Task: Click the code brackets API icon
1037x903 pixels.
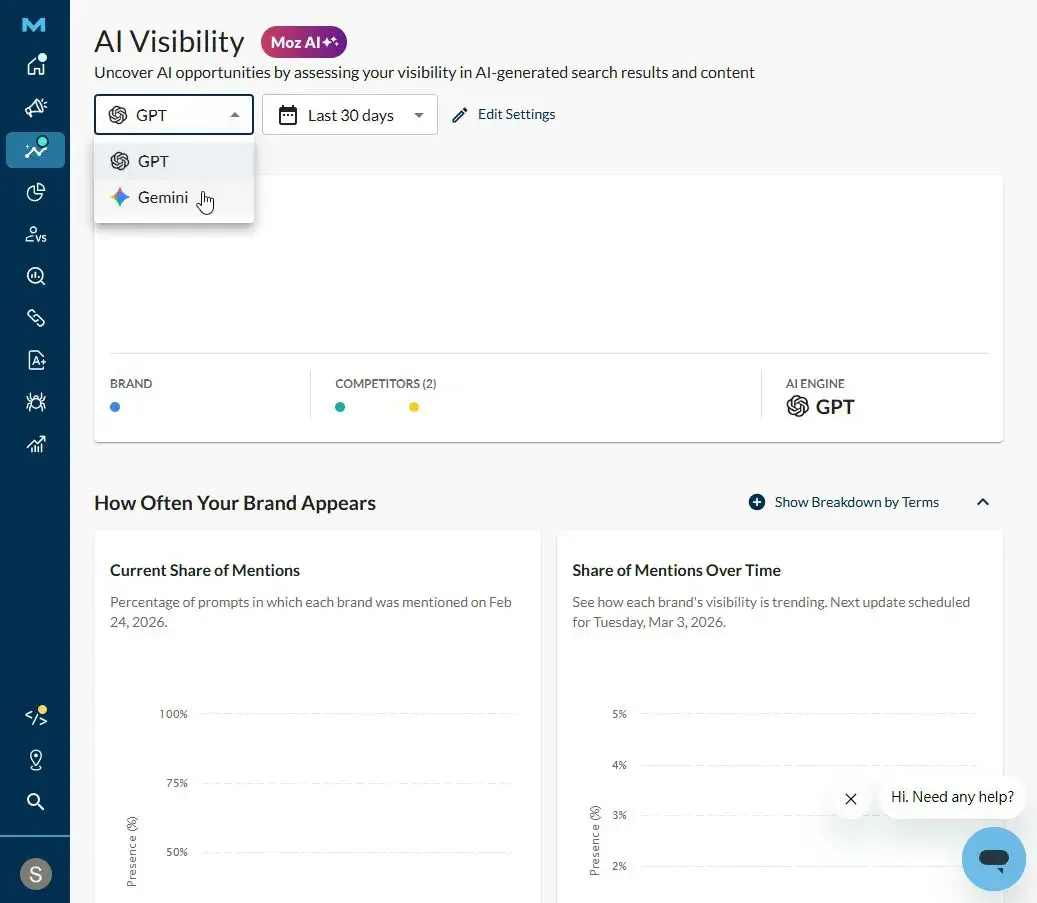Action: 36,717
